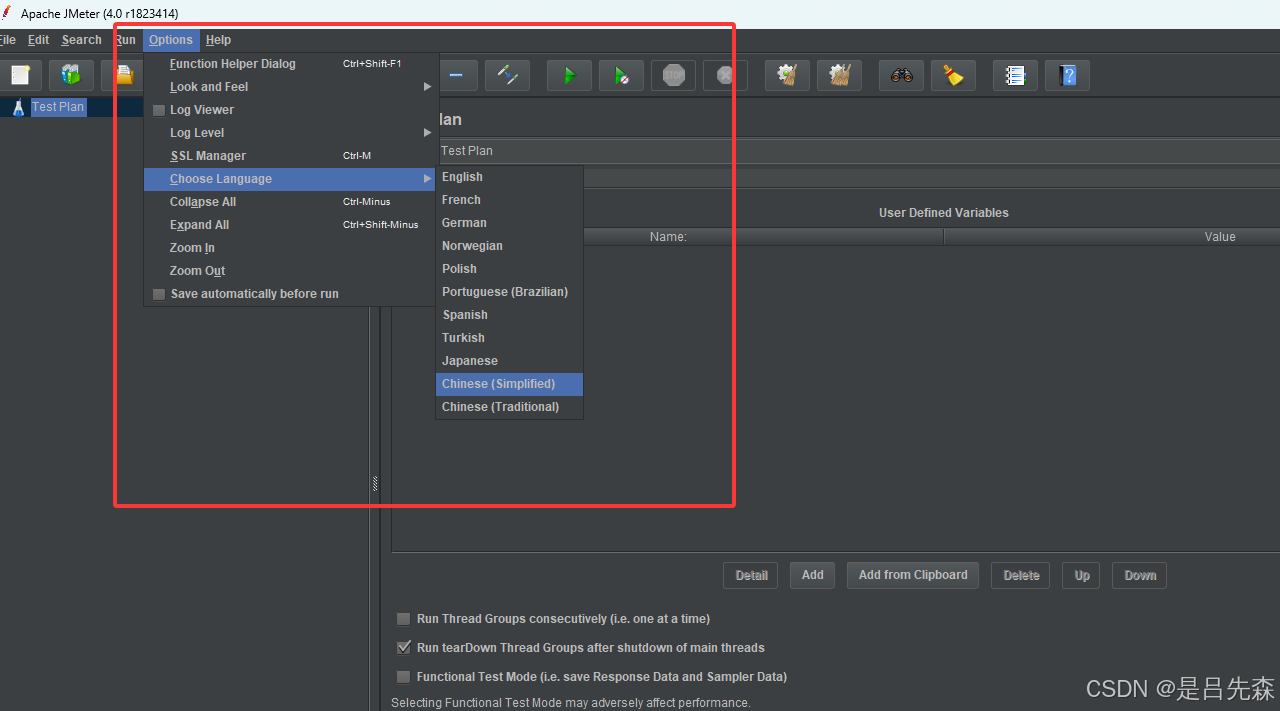
Task: Select Chinese (Traditional) language
Action: tap(510, 407)
